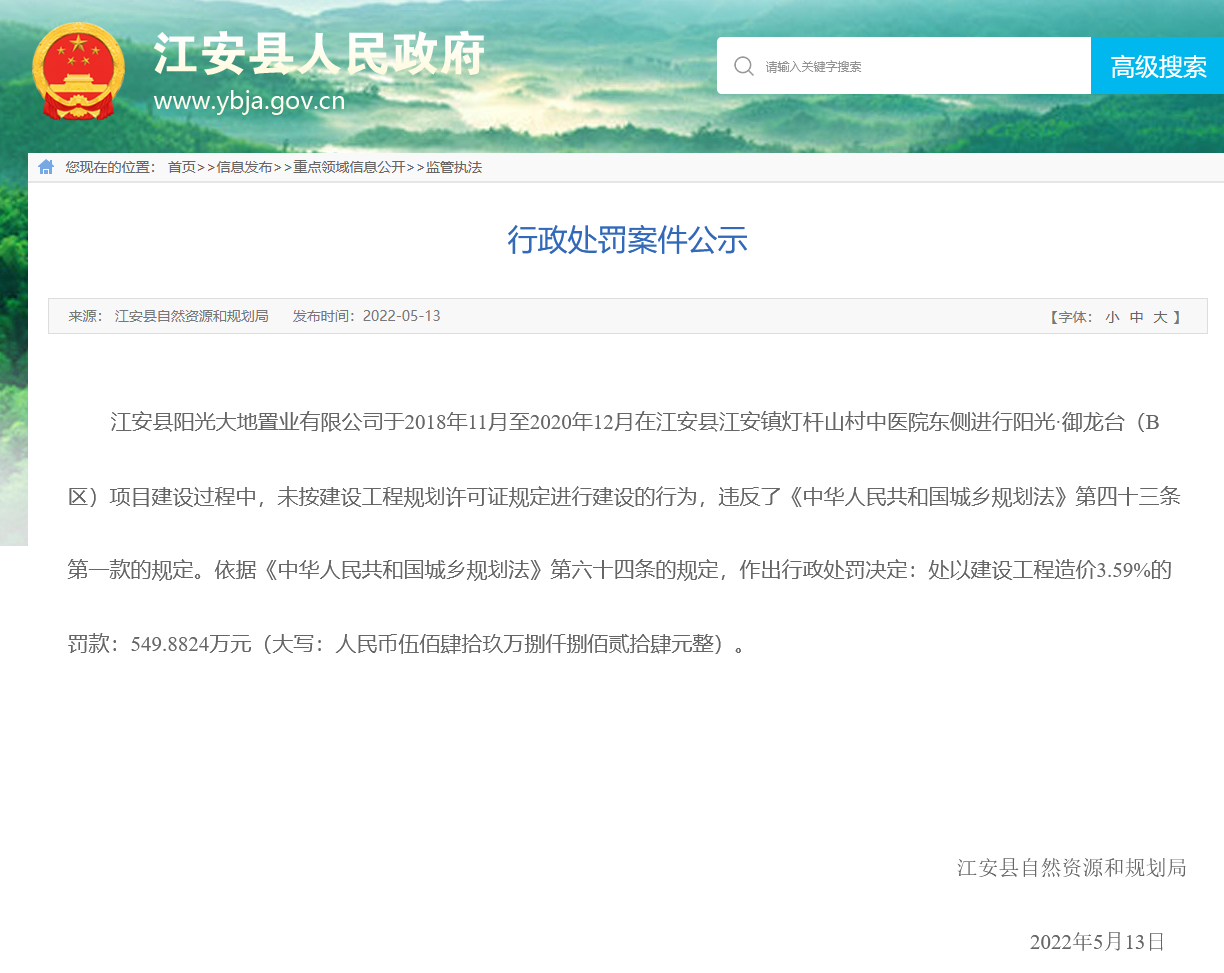Set font size to 大

pos(1160,317)
